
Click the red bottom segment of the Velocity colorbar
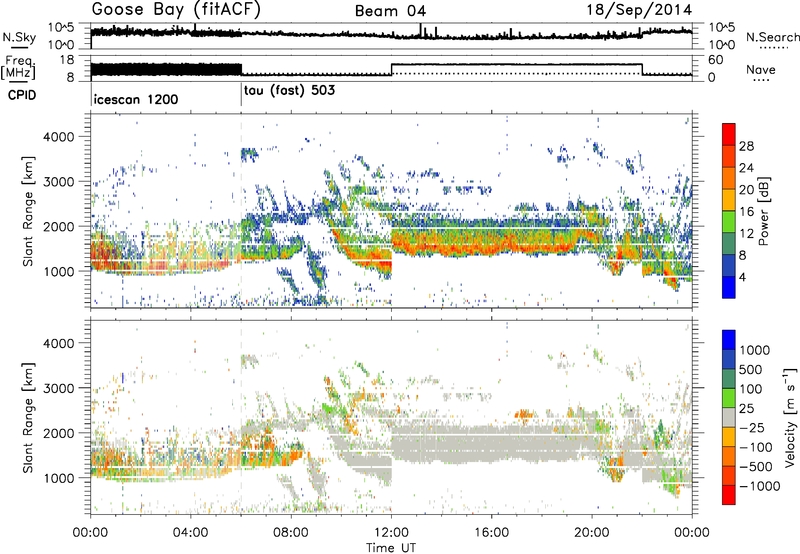(x=729, y=495)
